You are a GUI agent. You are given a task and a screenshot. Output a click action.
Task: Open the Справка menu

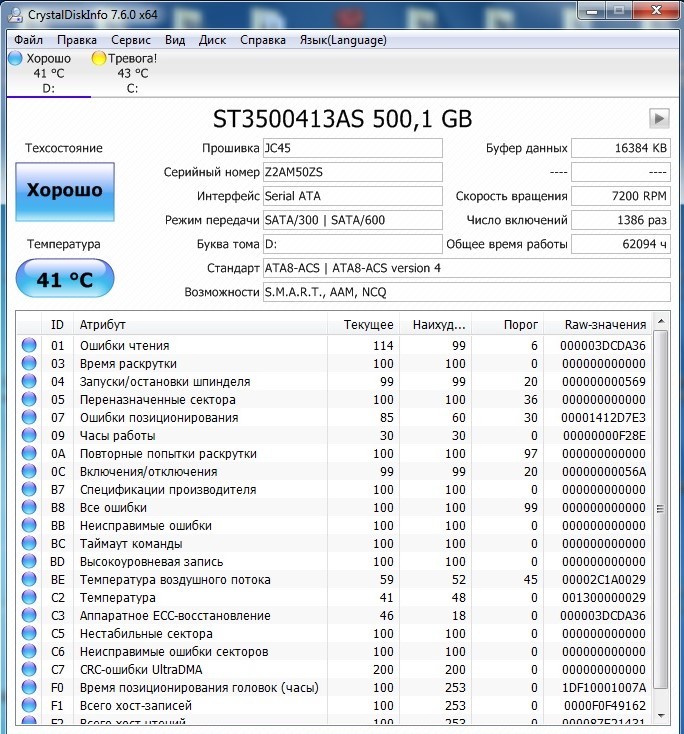263,40
